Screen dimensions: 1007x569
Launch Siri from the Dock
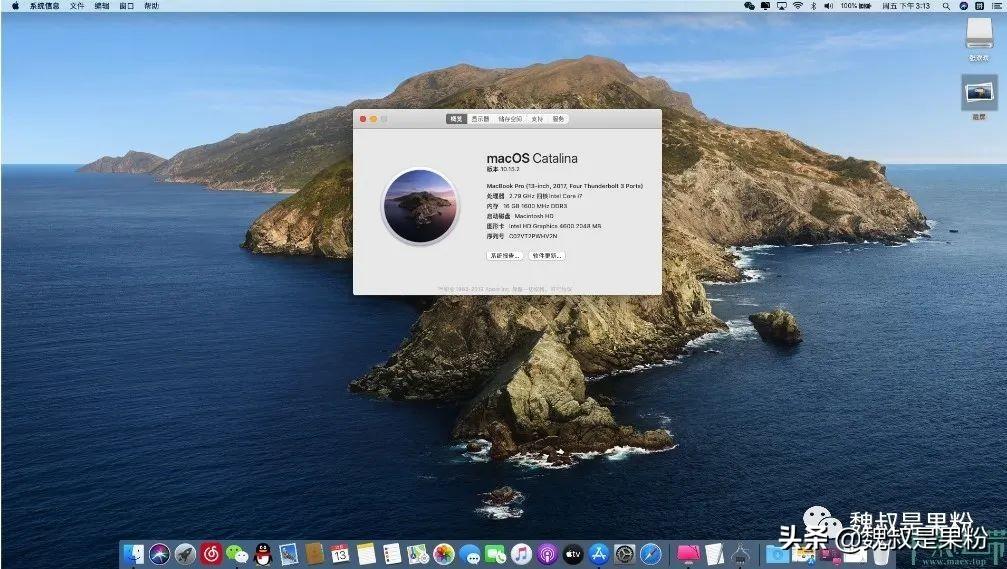pos(160,553)
